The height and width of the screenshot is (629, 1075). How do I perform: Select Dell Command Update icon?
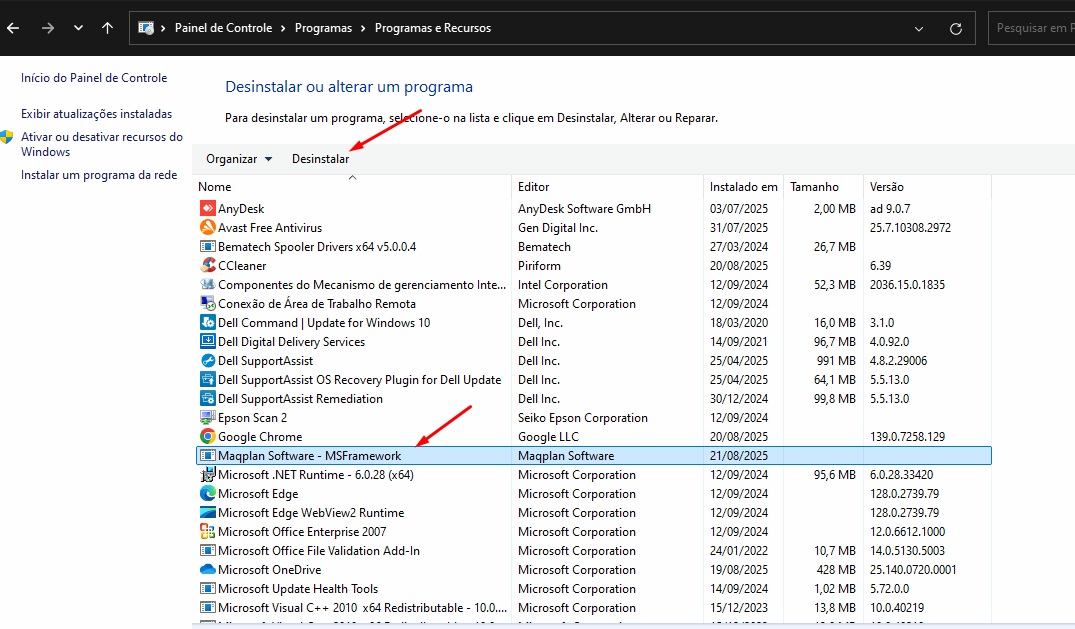coord(207,322)
